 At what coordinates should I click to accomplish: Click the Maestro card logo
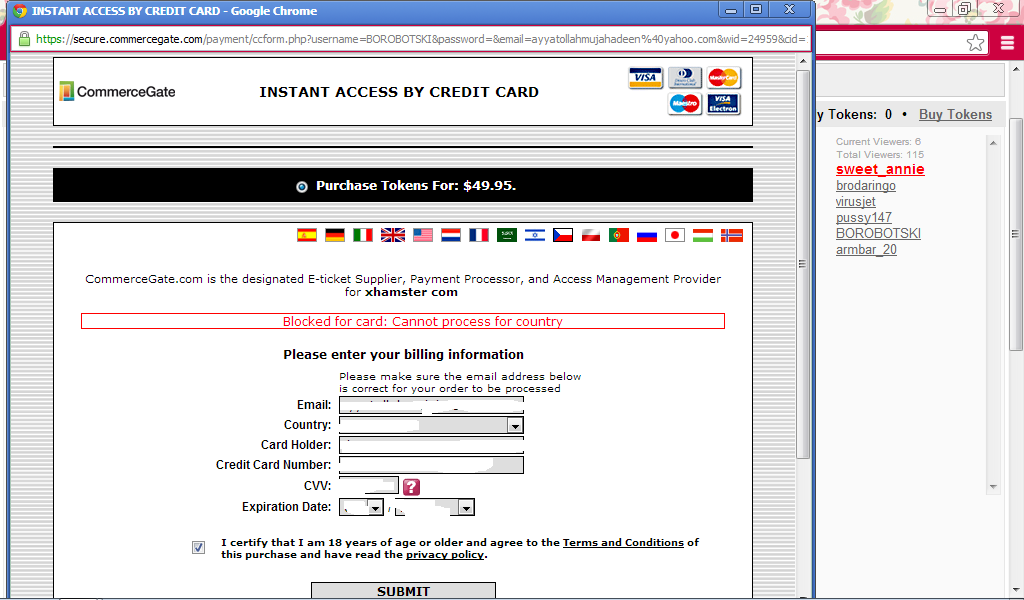(x=684, y=104)
